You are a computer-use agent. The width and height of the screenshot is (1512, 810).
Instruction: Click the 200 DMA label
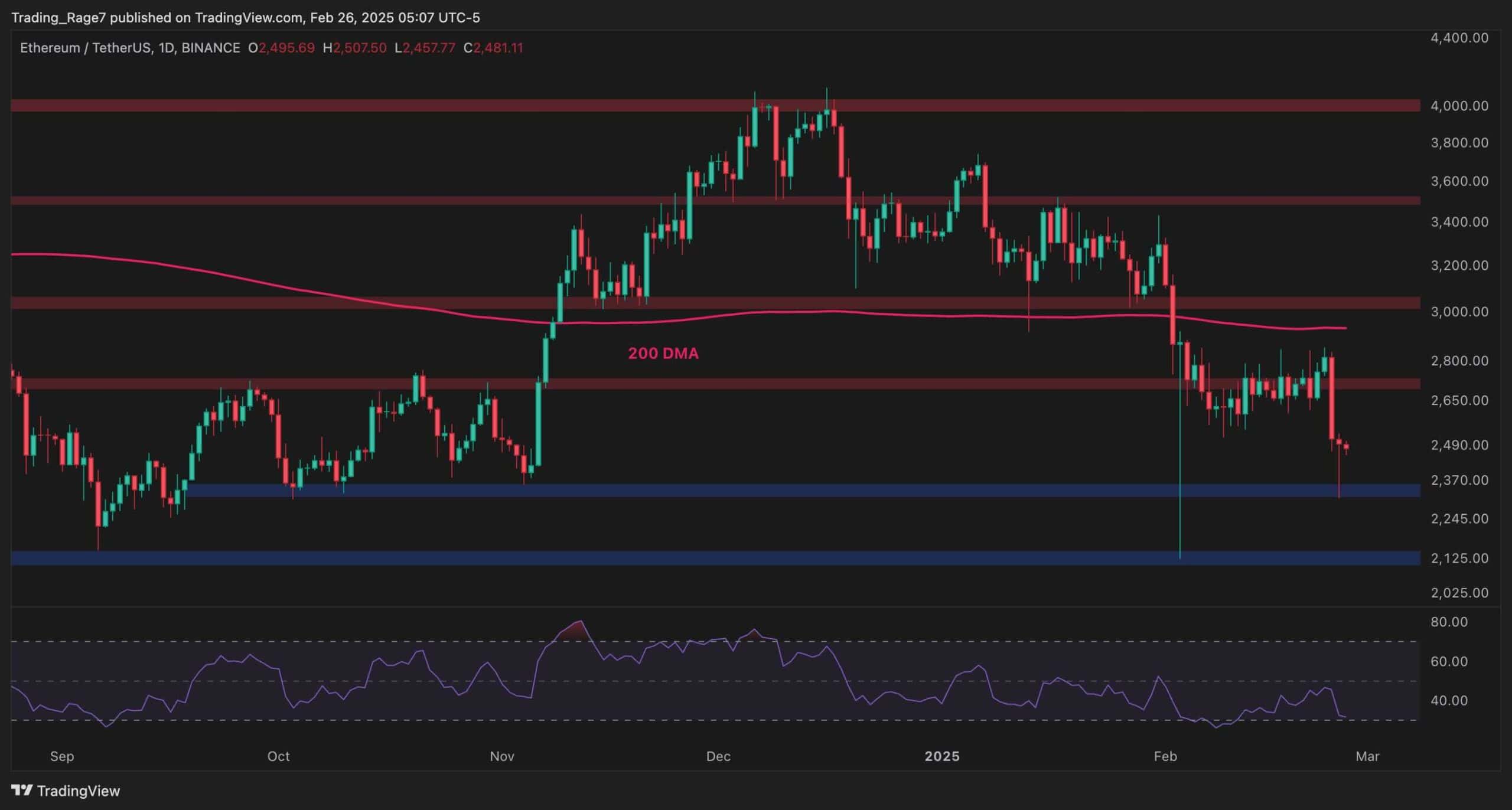click(x=663, y=353)
